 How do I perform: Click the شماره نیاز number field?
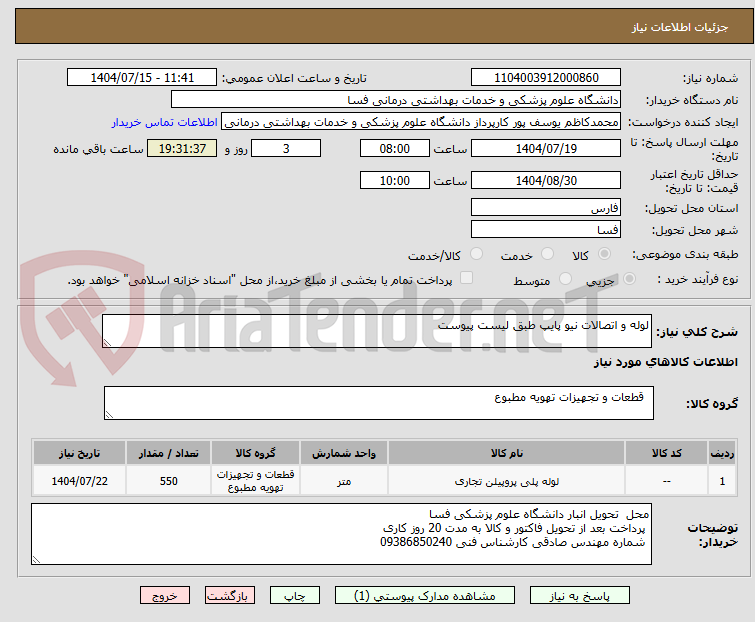pyautogui.click(x=546, y=78)
